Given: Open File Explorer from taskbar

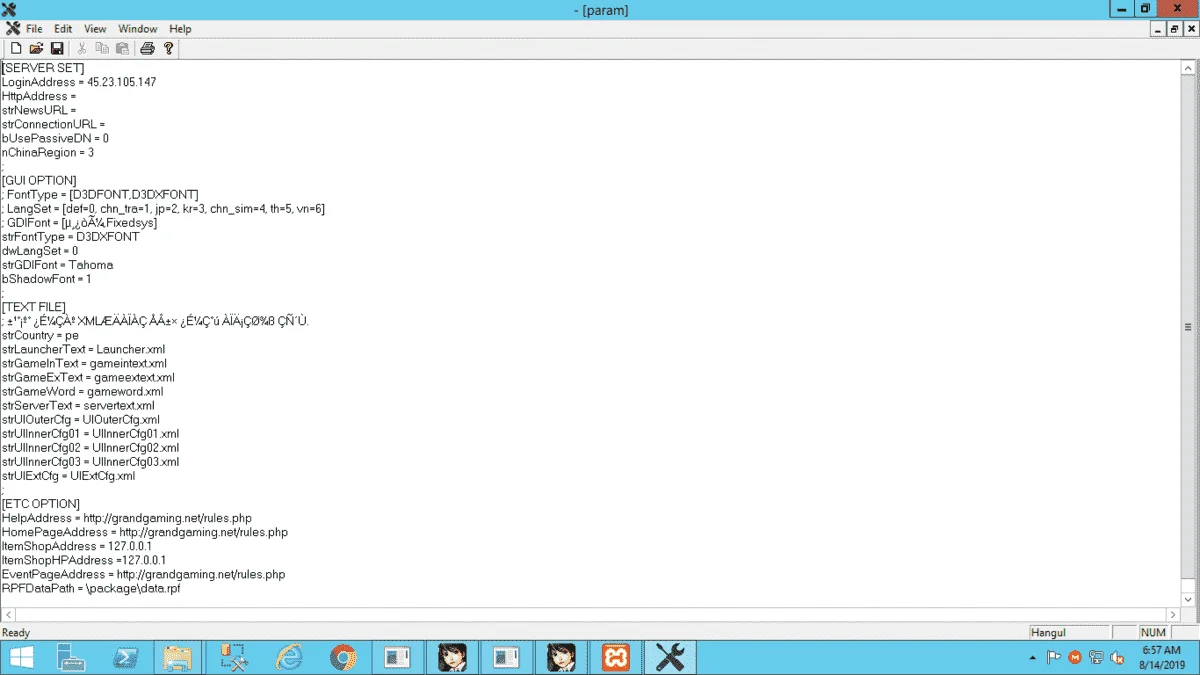Looking at the screenshot, I should (x=178, y=657).
